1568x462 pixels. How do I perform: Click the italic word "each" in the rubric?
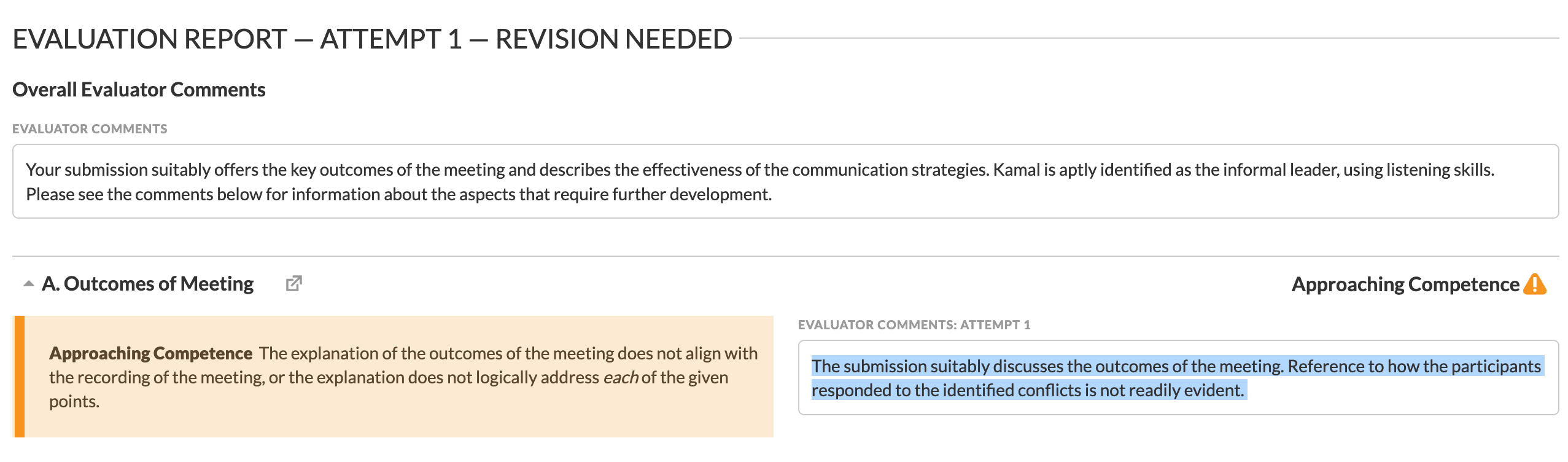pos(620,377)
